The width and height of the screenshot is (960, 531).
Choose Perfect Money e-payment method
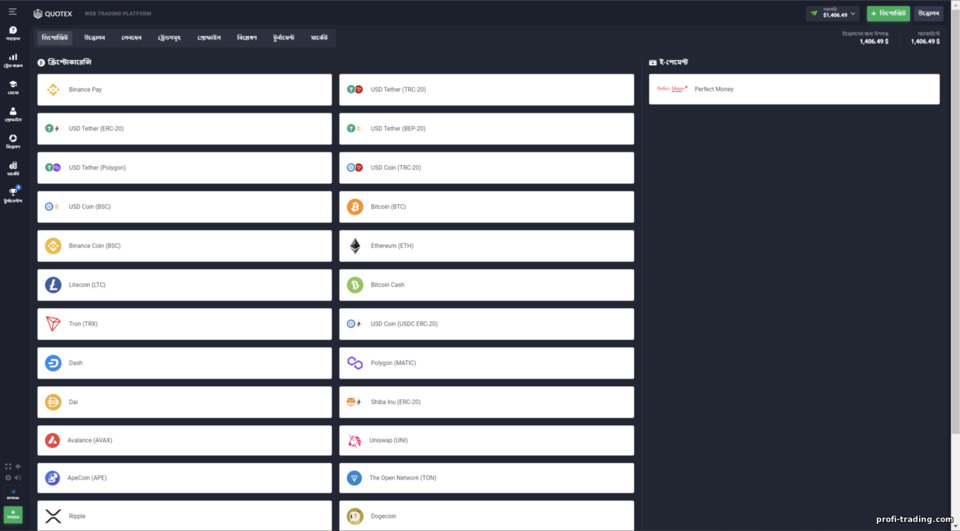794,89
